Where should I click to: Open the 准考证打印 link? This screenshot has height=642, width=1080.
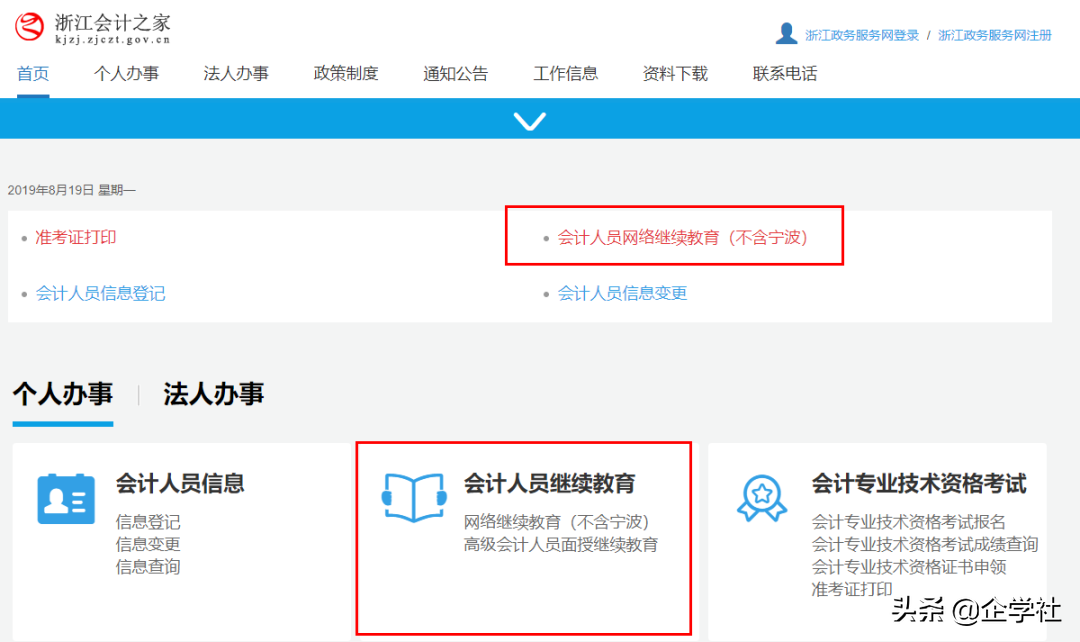pos(75,238)
